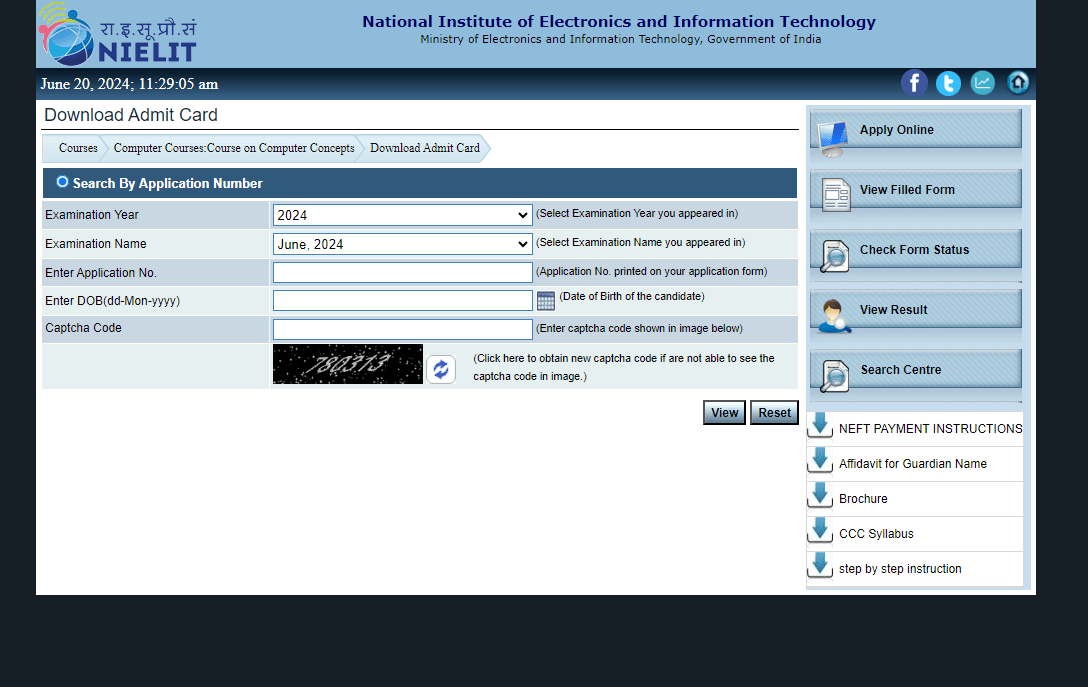Select Search By Application Number radio button
Viewport: 1088px width, 687px height.
[63, 182]
